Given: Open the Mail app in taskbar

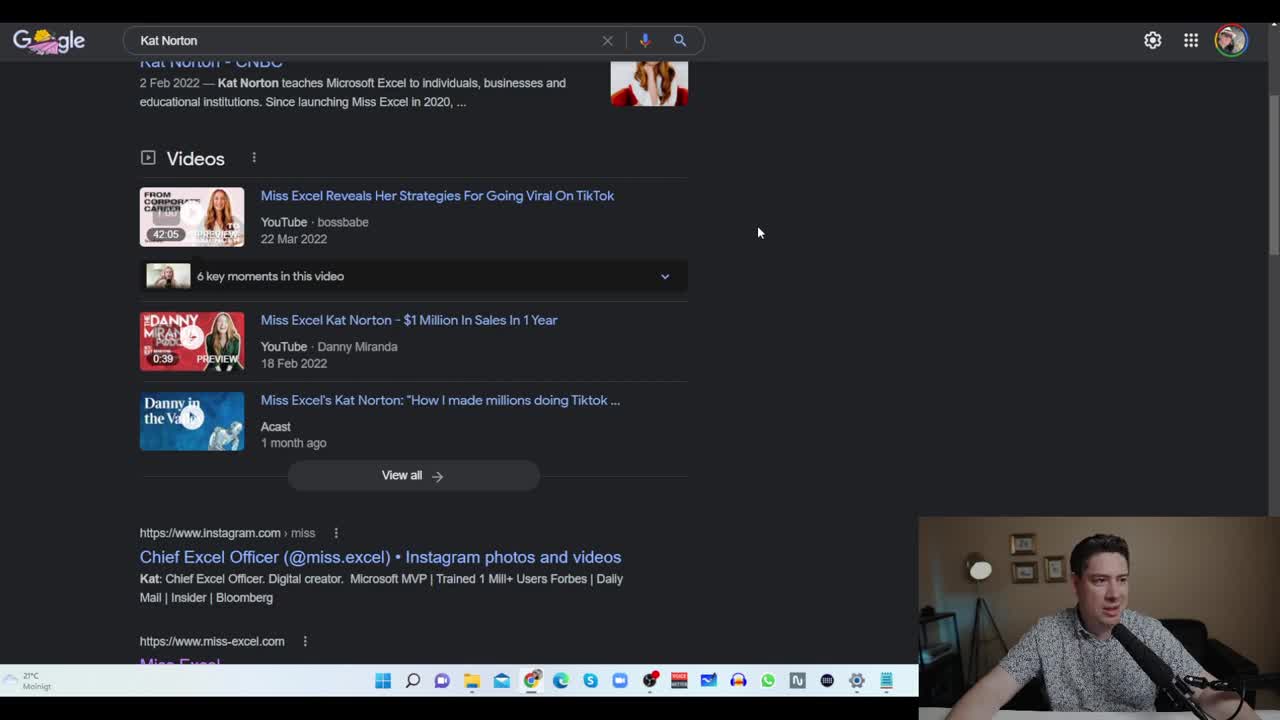Looking at the screenshot, I should (501, 681).
